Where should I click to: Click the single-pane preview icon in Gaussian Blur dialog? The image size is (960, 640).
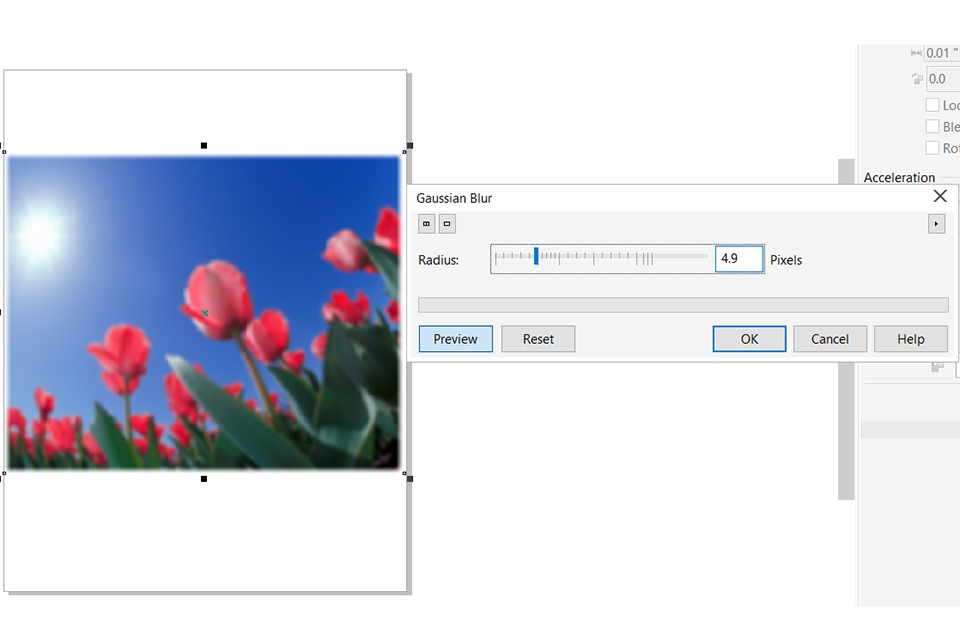tap(446, 223)
